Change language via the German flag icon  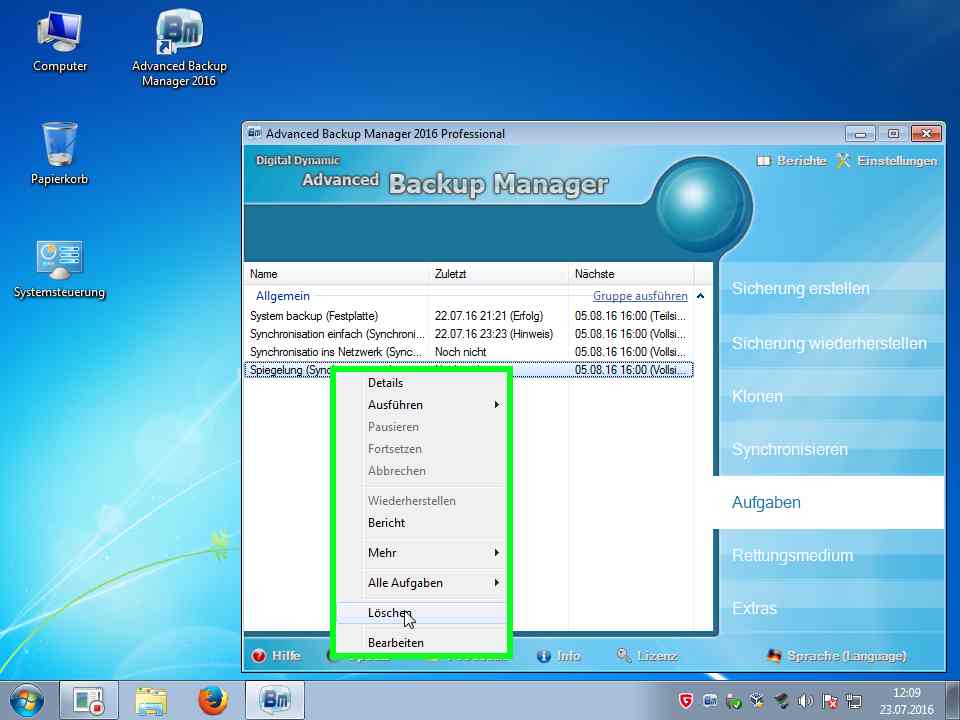coord(774,656)
